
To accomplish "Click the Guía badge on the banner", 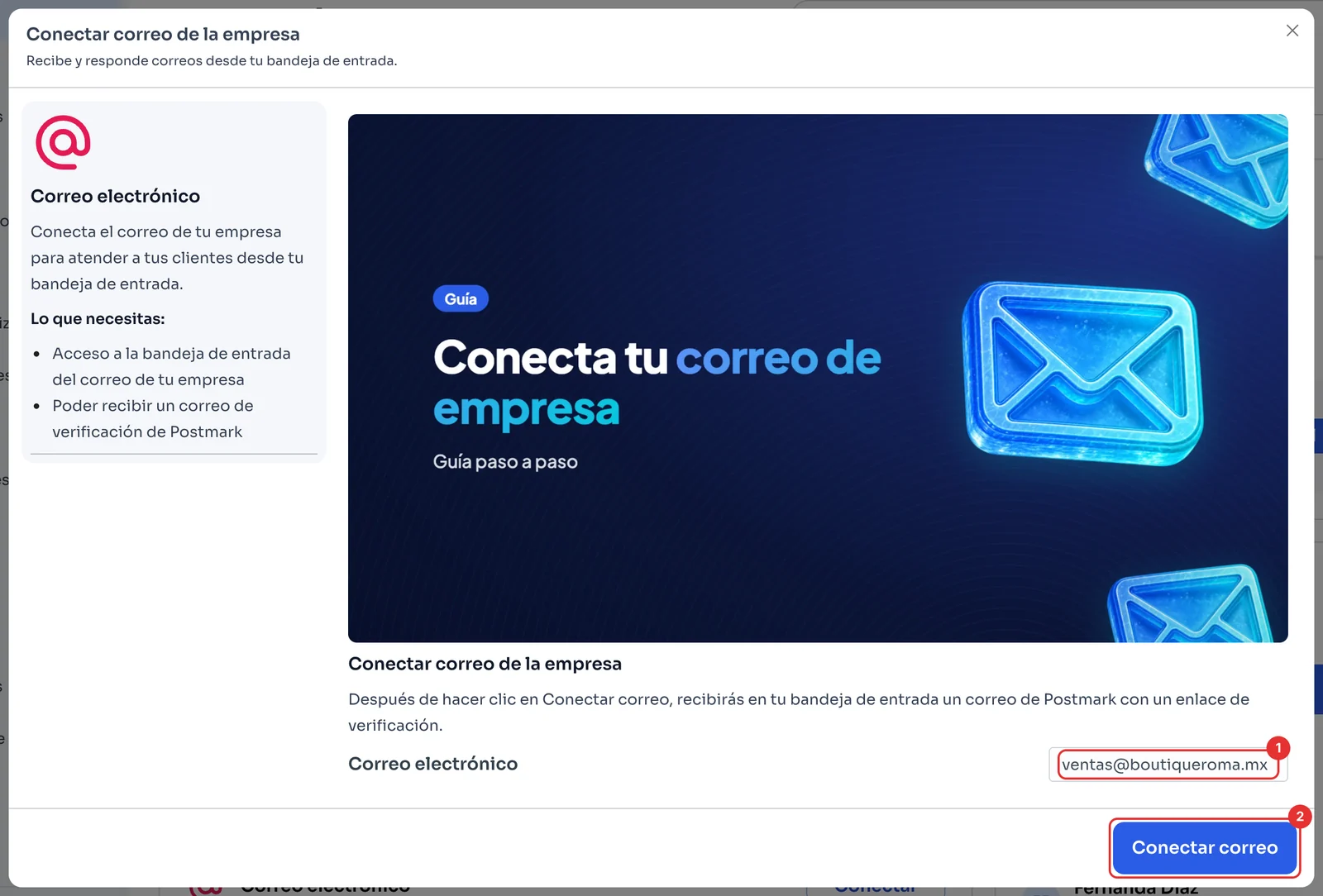I will coord(461,299).
